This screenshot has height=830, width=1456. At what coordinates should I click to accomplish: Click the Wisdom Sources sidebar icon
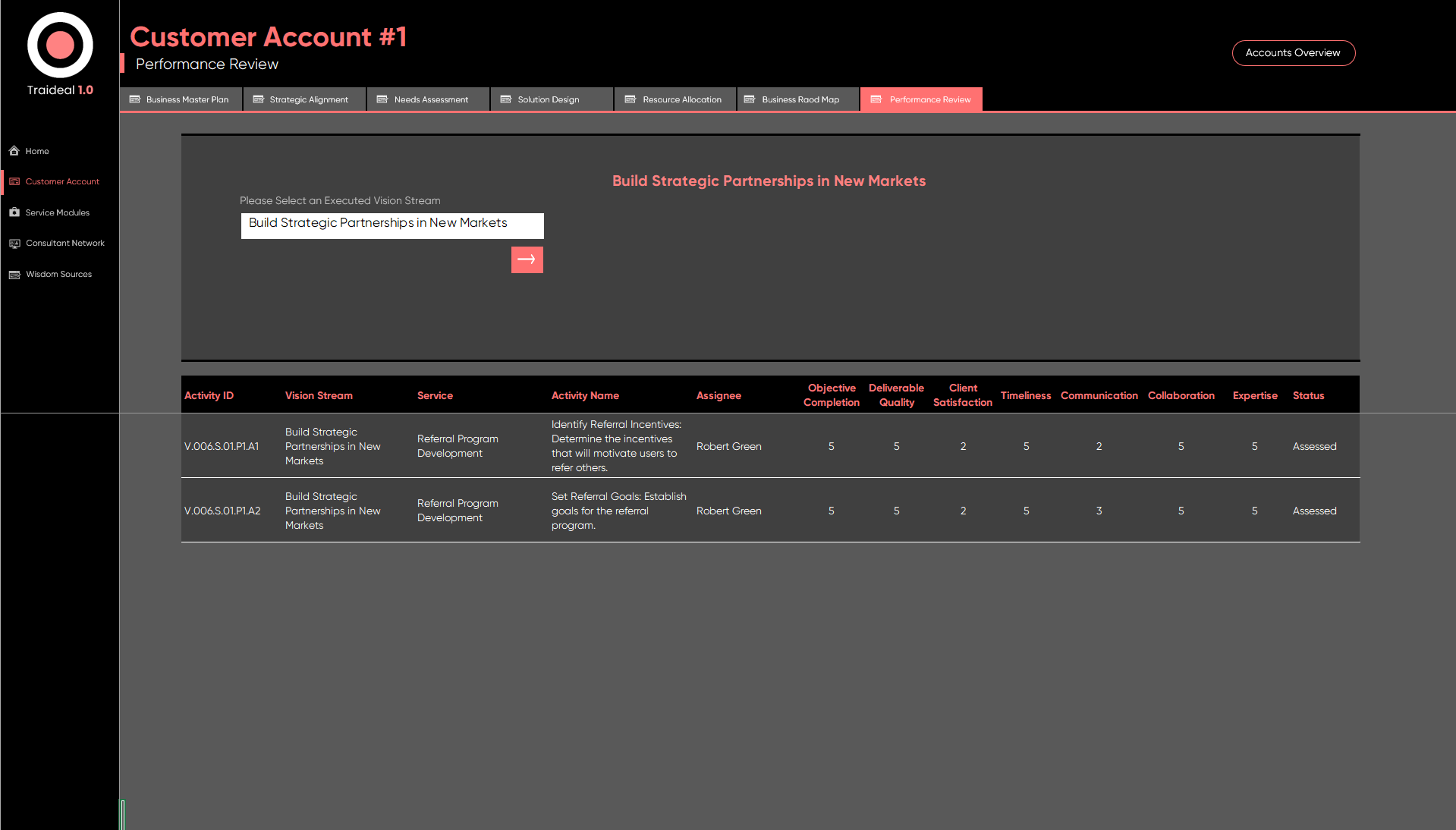coord(14,275)
